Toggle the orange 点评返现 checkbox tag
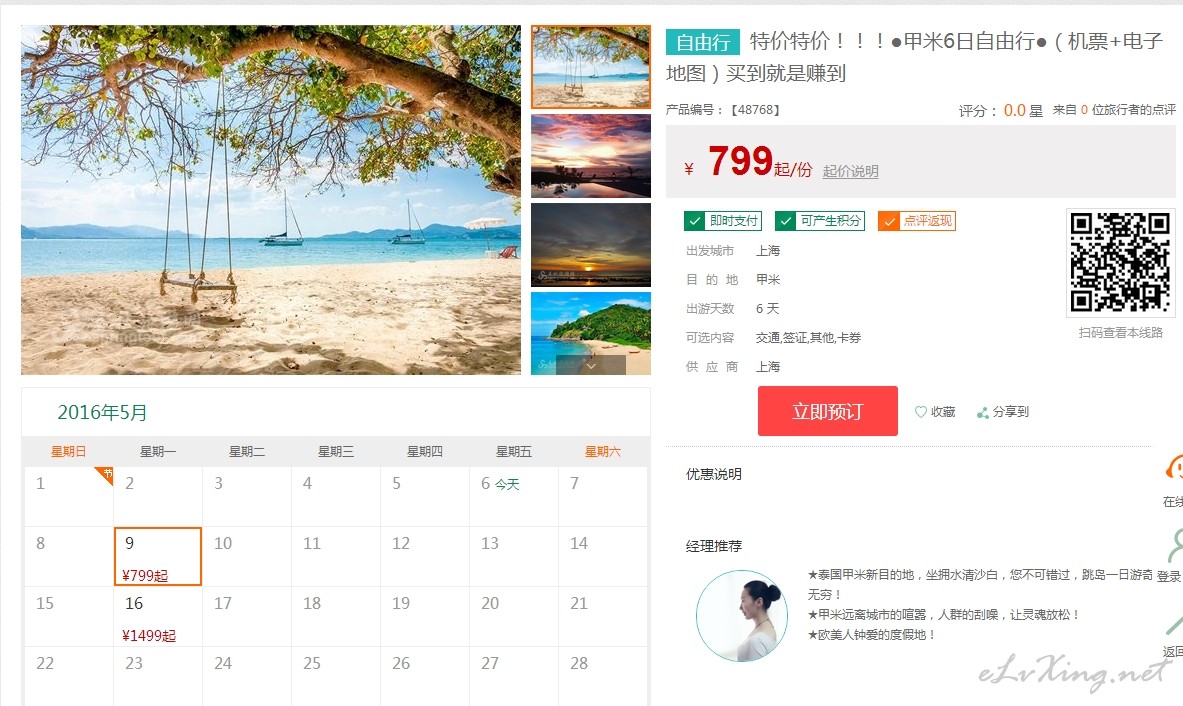Screen dimensions: 1183x706 click(917, 221)
